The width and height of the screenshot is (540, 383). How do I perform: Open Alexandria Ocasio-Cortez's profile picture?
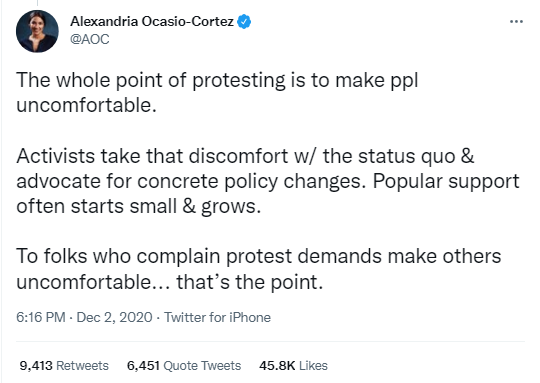(37, 31)
